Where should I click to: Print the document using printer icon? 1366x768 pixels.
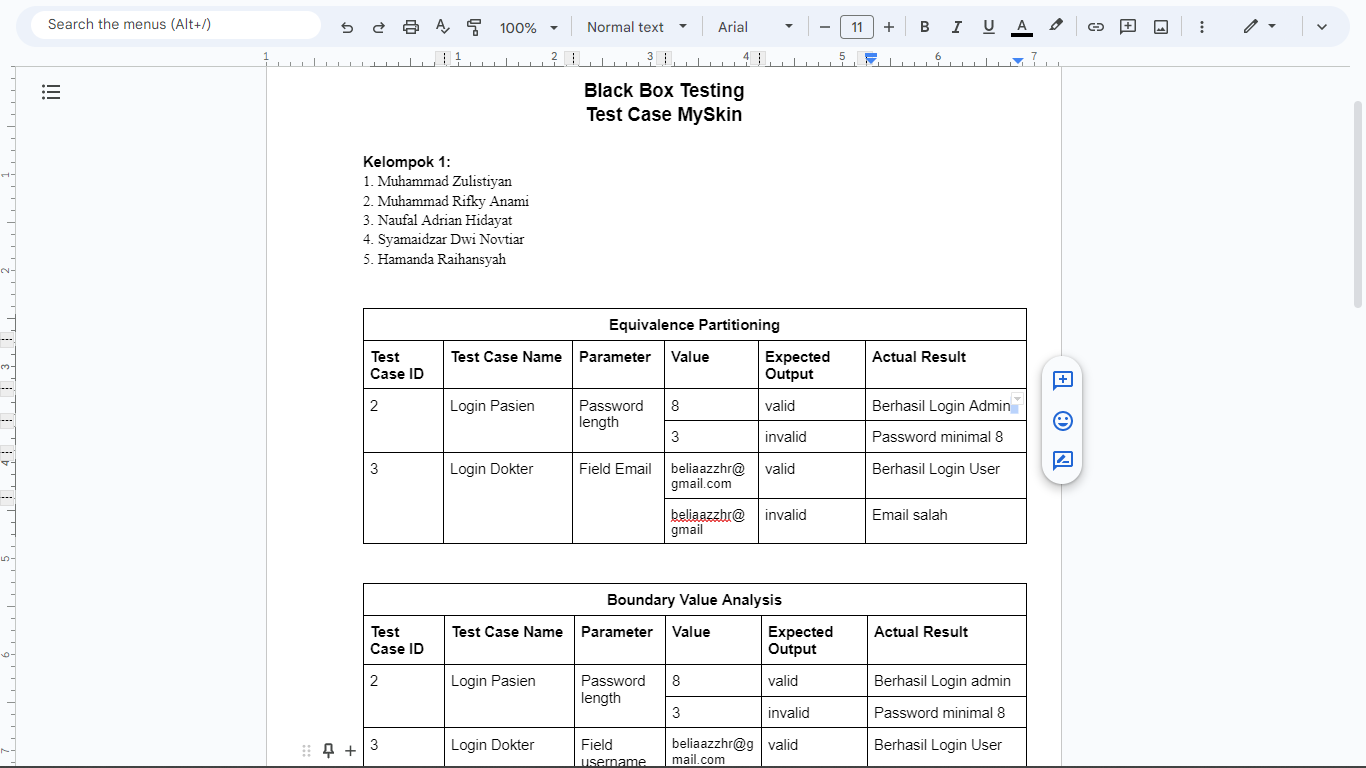coord(411,27)
